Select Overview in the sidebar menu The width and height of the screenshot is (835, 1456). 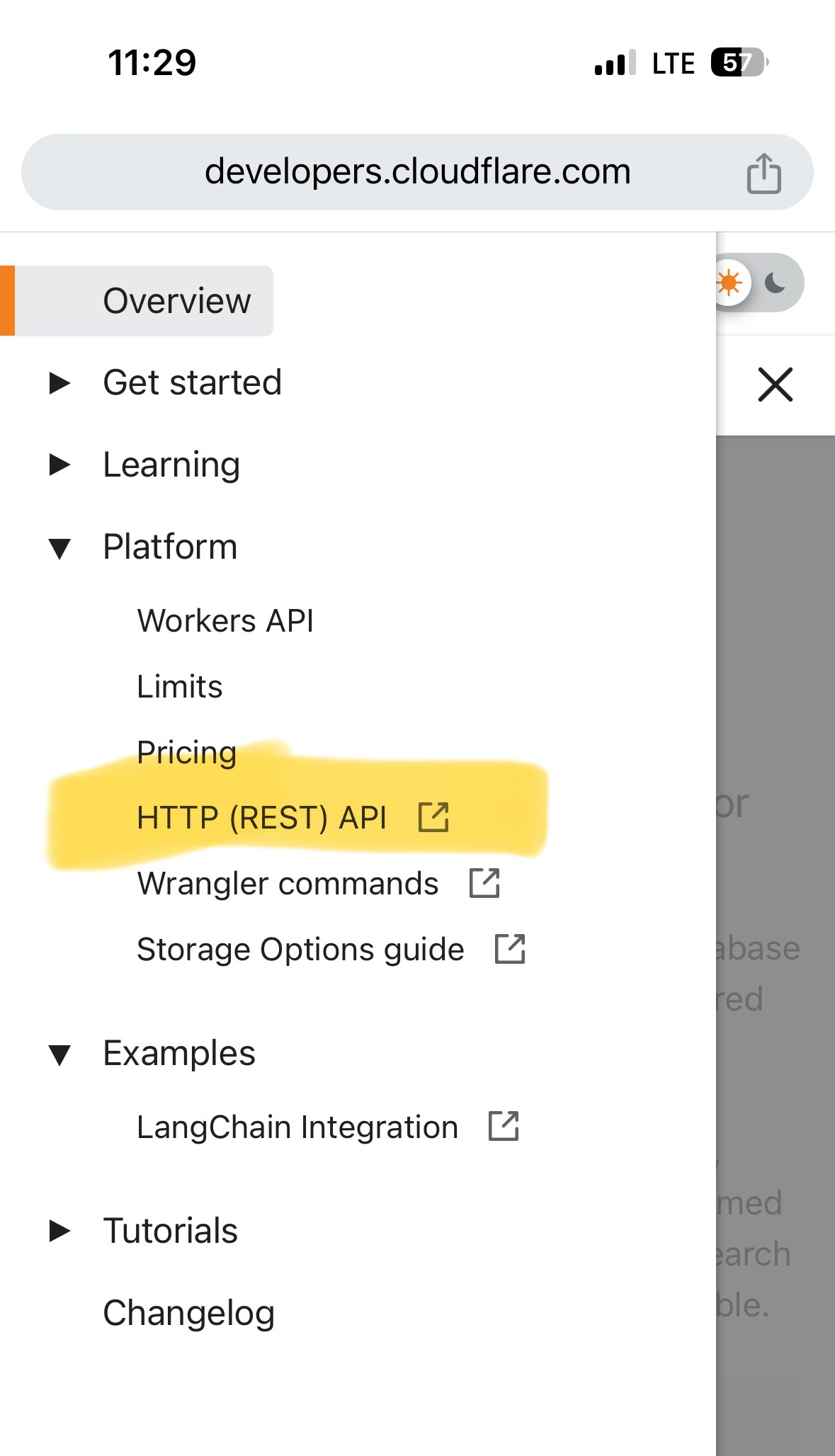coord(176,300)
